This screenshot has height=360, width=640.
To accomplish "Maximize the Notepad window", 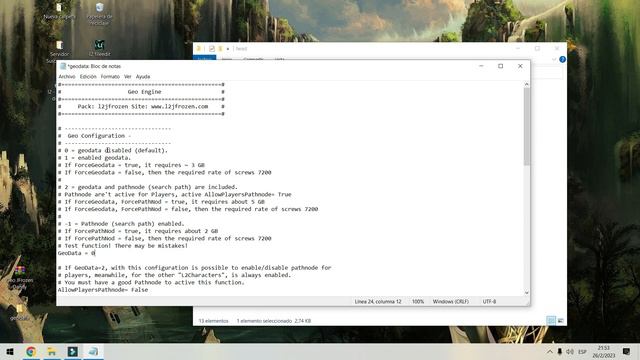I will coord(501,66).
